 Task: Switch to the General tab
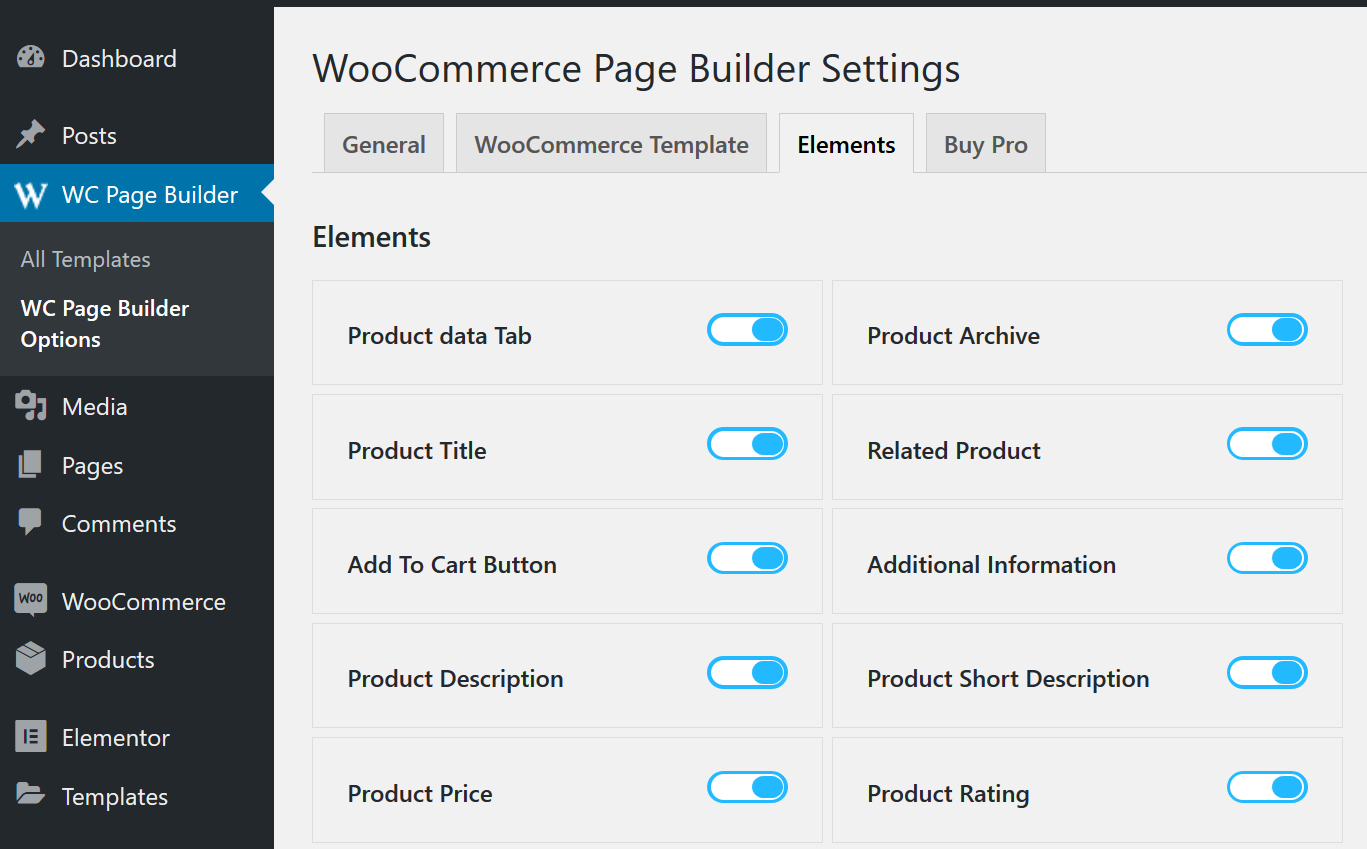(x=384, y=144)
